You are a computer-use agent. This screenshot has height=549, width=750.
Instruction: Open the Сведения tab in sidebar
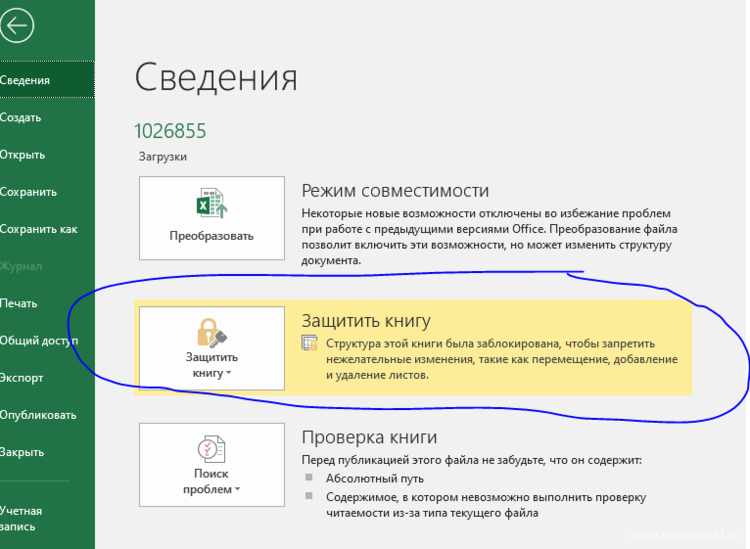click(x=47, y=80)
